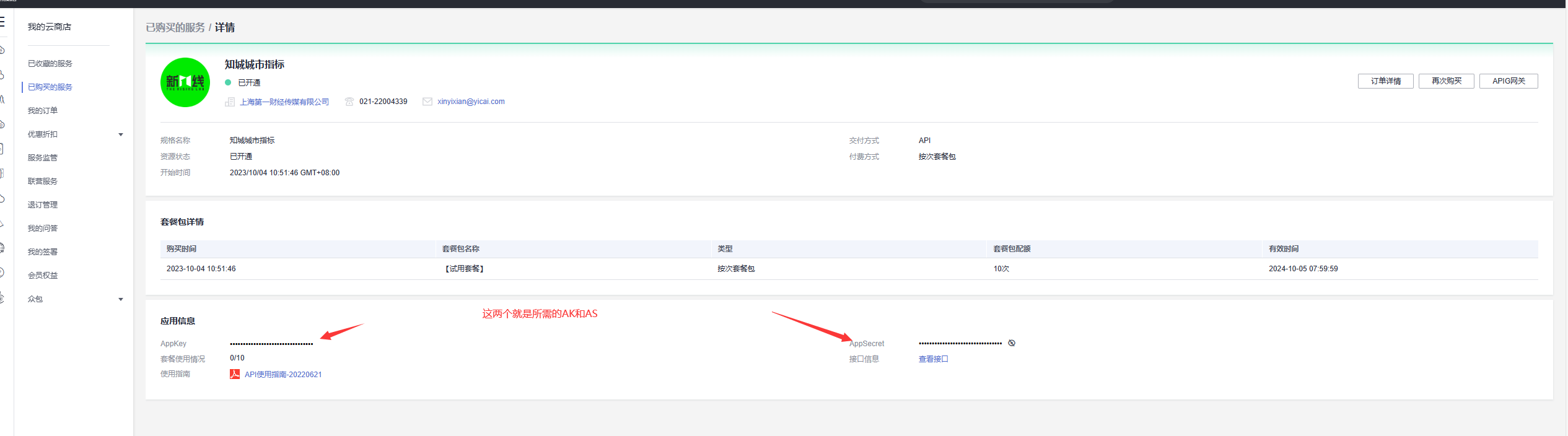Click the 已开通 status under the title
This screenshot has width=1568, height=436.
coord(249,82)
